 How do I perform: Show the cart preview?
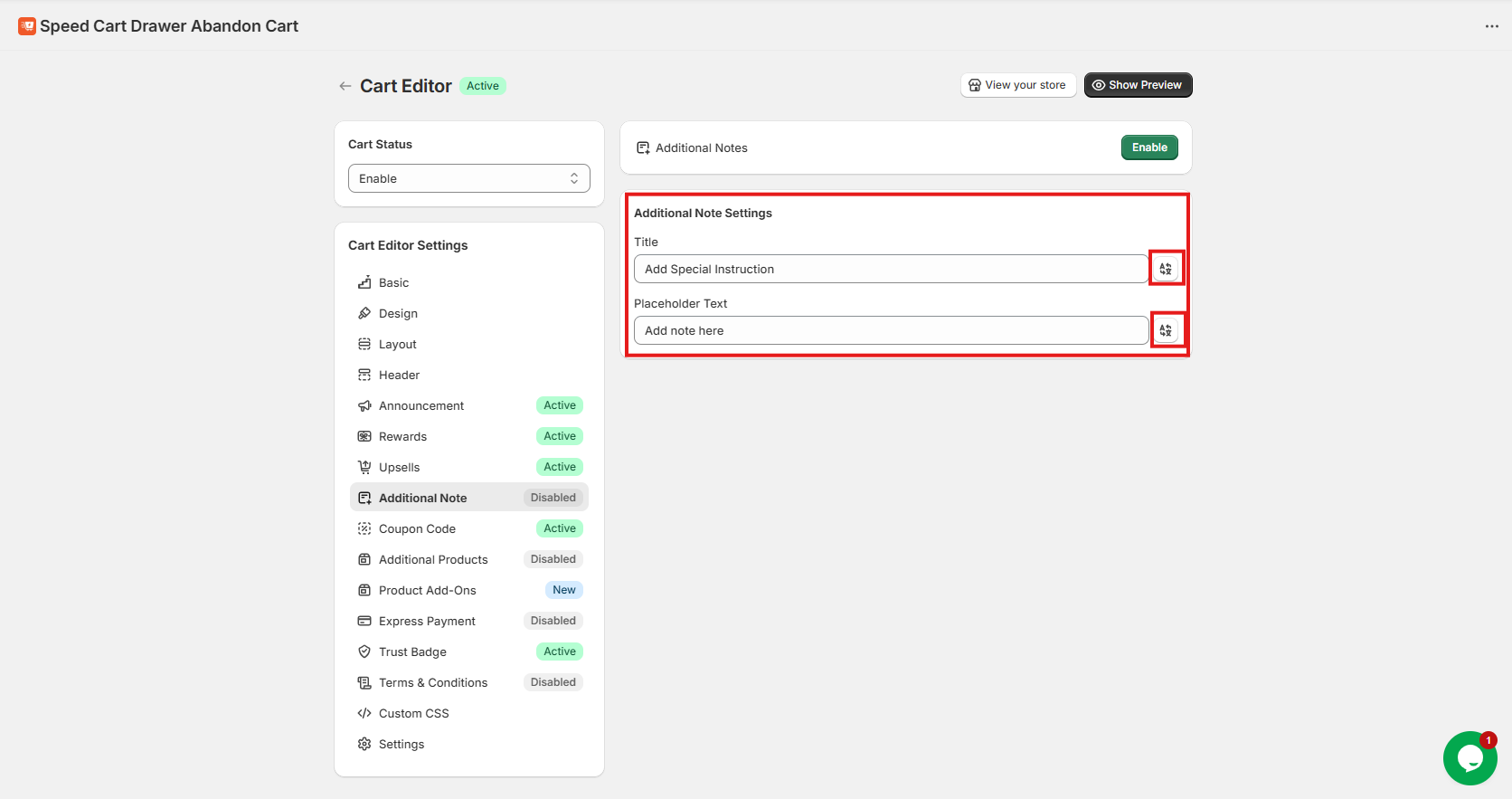[1138, 85]
